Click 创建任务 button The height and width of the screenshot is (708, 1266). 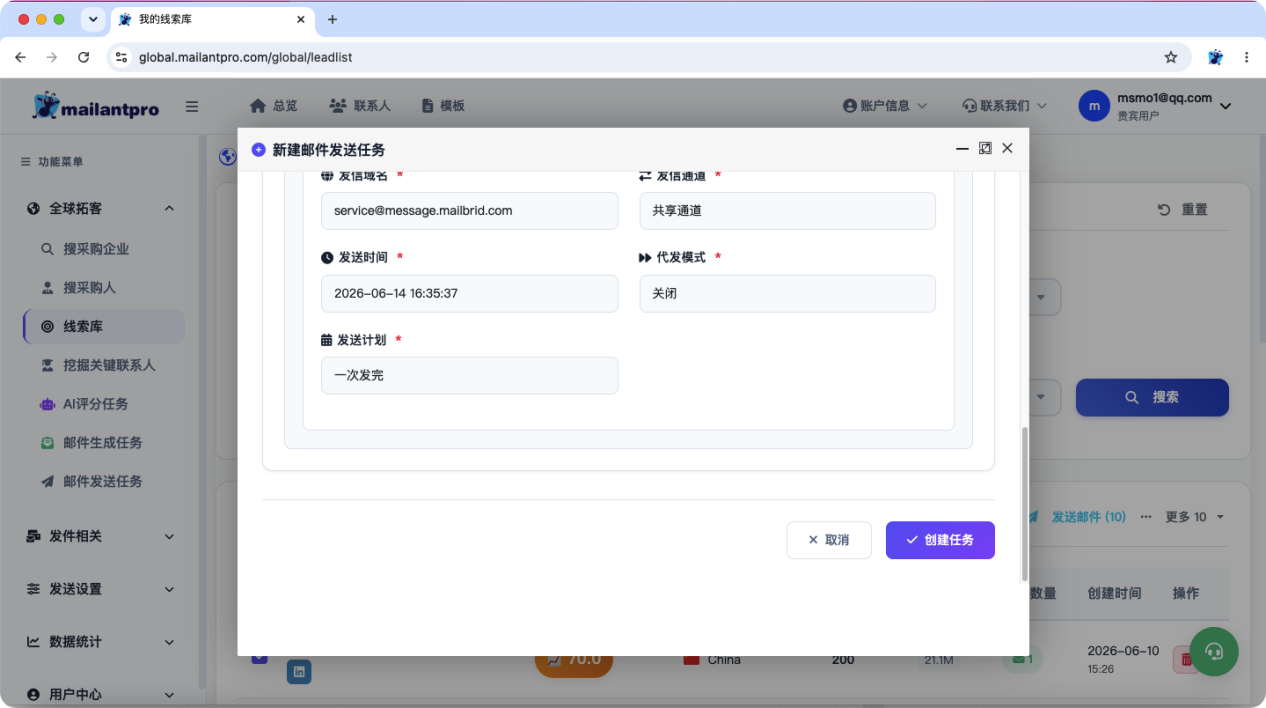(x=940, y=540)
